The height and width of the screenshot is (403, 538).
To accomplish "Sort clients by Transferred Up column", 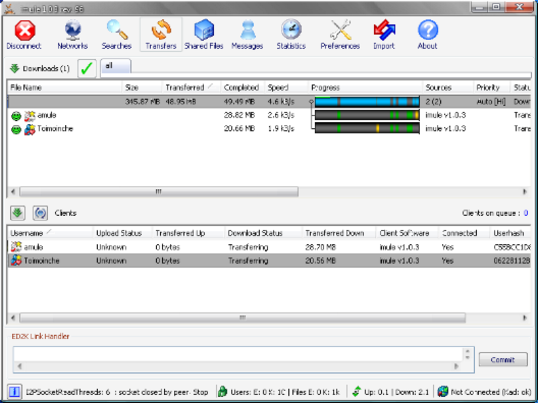I will [x=188, y=233].
